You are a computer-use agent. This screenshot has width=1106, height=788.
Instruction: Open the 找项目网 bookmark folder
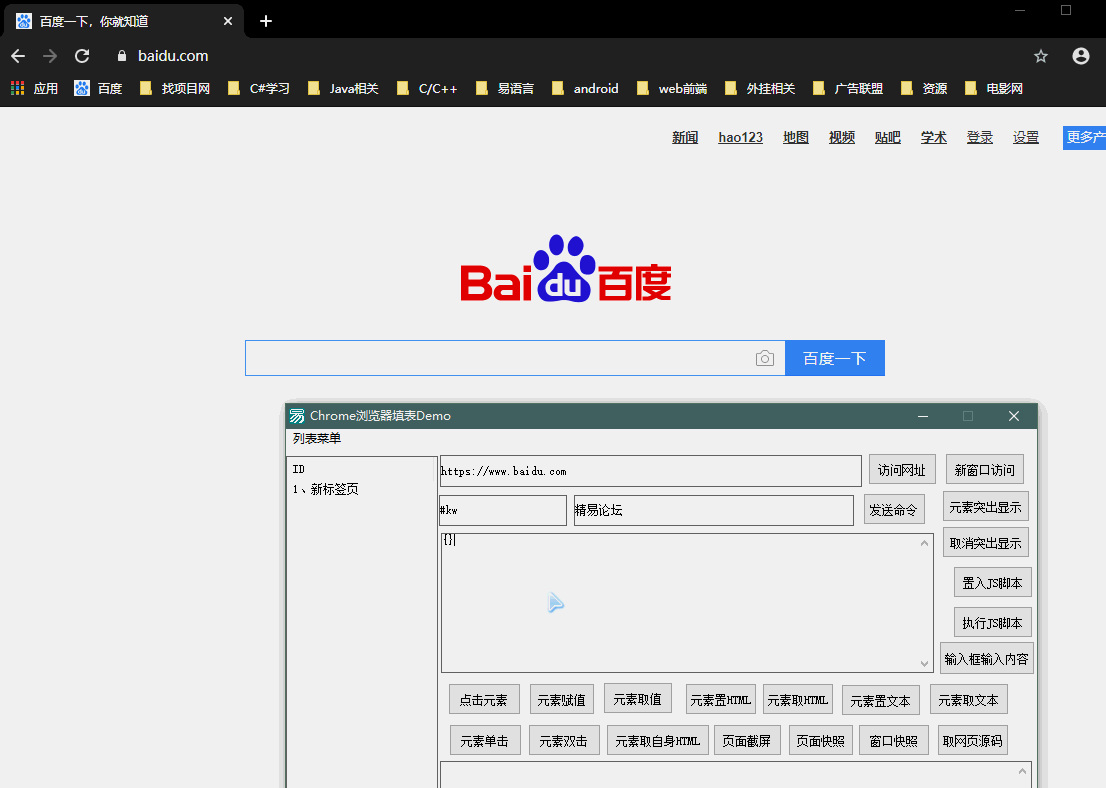[x=175, y=88]
